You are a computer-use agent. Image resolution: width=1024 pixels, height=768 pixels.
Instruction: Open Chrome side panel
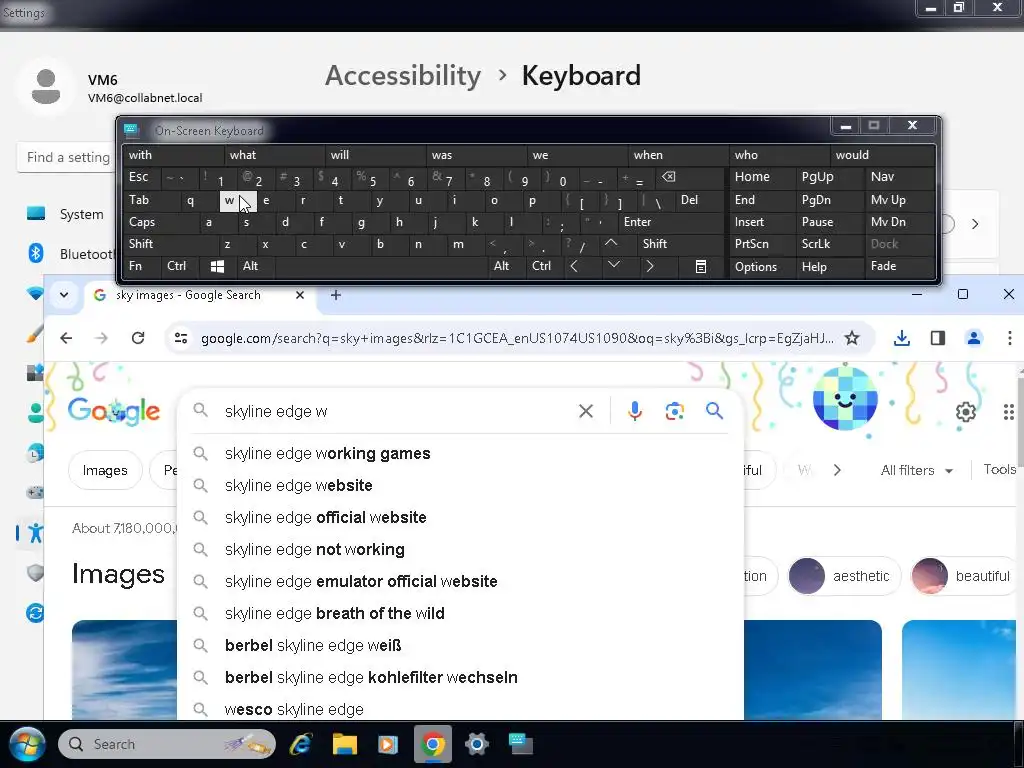(x=938, y=338)
